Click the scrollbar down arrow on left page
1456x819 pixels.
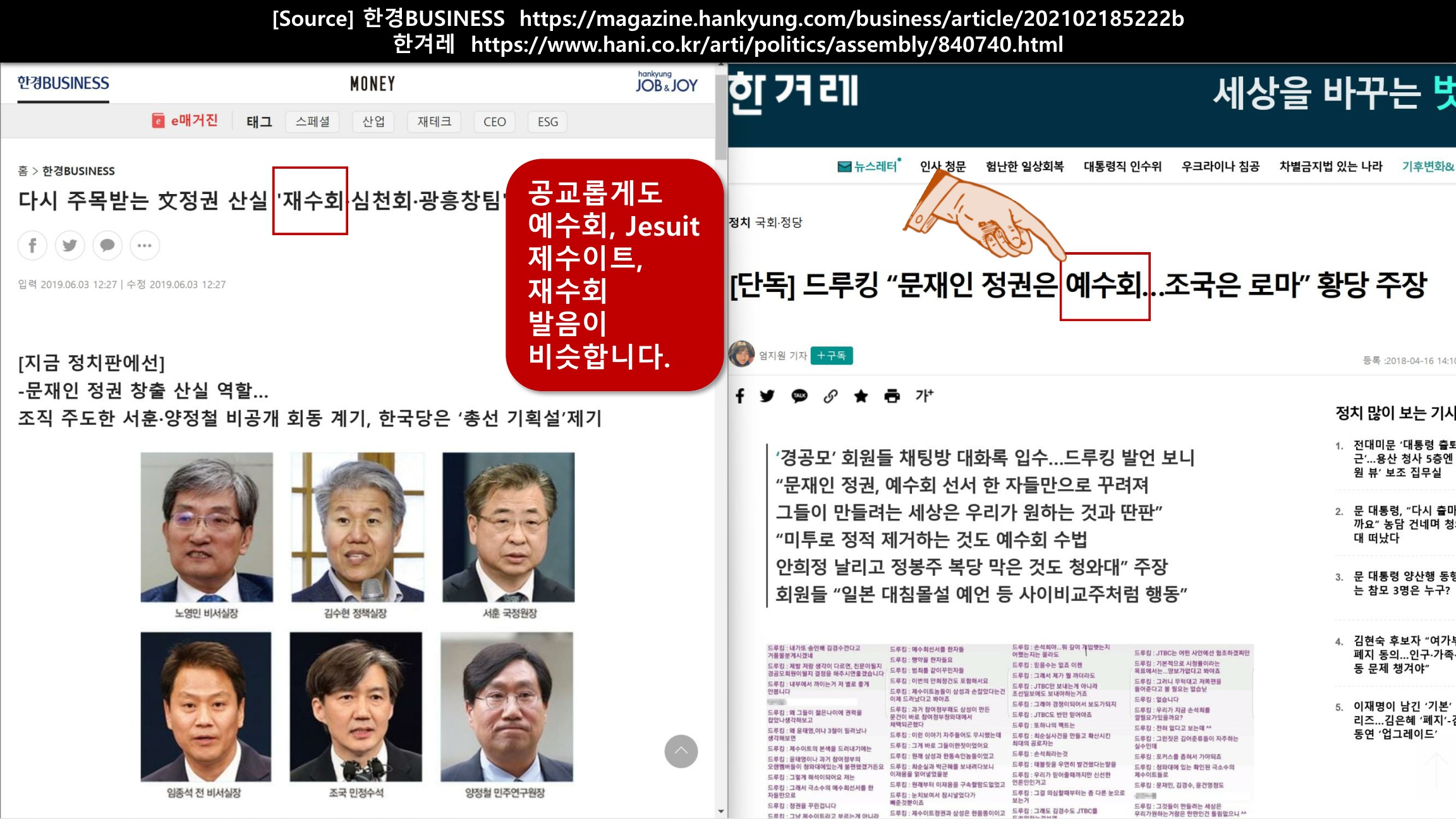(x=721, y=811)
